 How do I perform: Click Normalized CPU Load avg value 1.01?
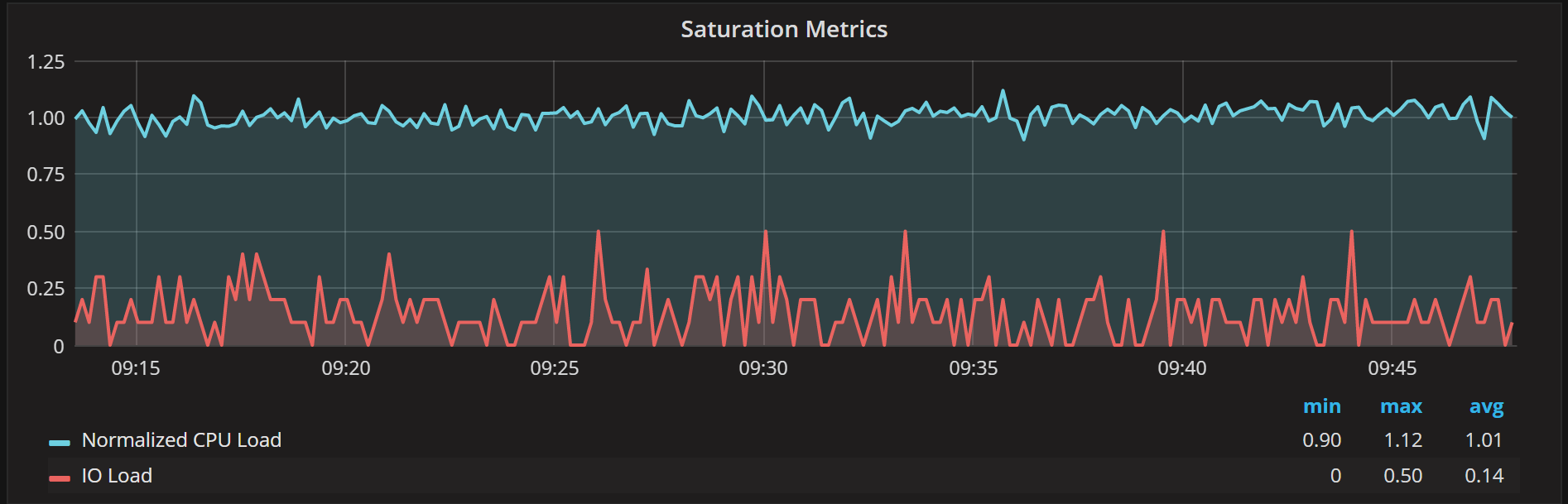click(1484, 440)
